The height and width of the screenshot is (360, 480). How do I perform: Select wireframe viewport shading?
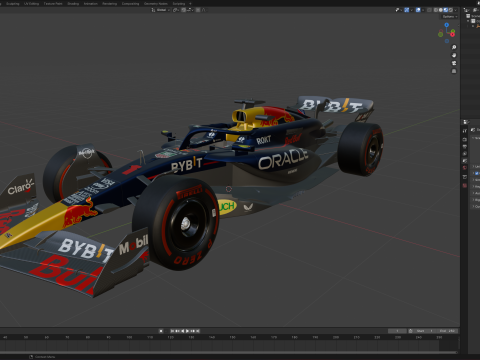436,10
